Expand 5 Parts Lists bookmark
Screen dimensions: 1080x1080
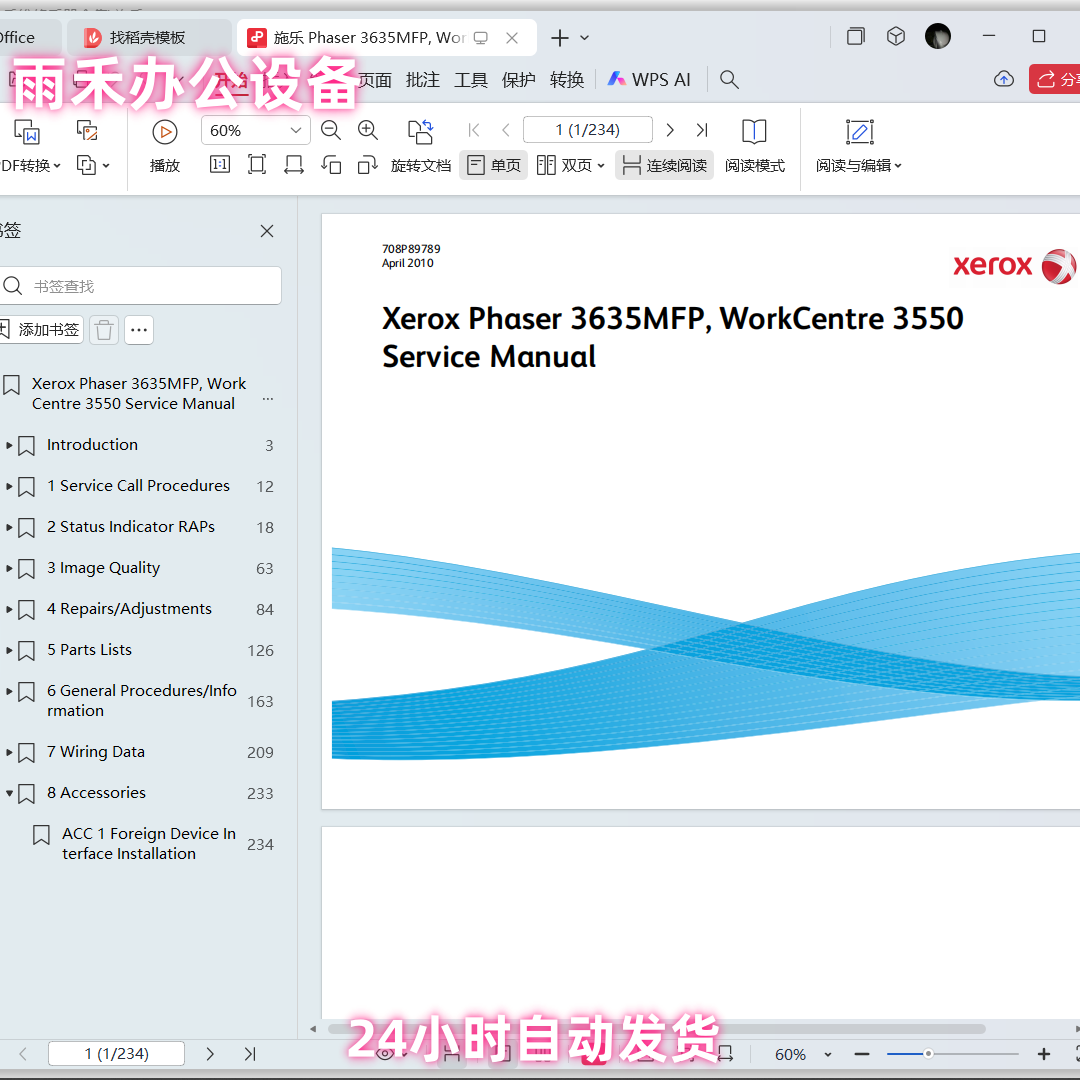(x=10, y=650)
